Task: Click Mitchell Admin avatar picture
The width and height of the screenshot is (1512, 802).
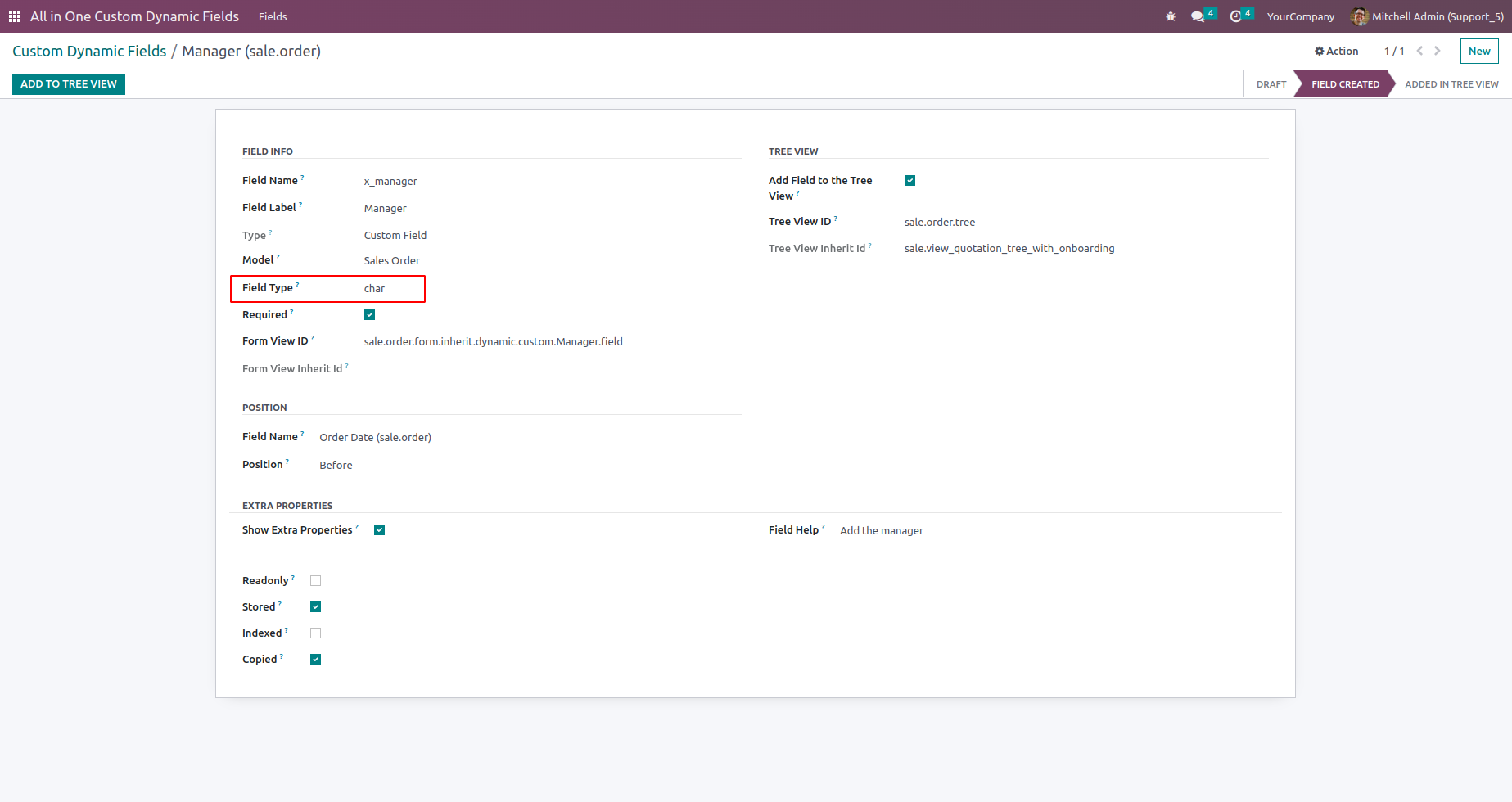Action: [x=1359, y=16]
